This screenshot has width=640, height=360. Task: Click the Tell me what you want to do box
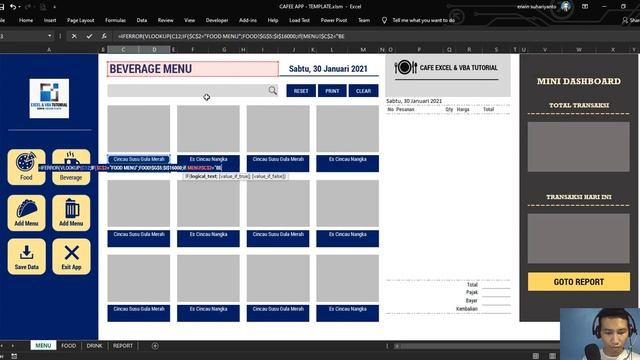point(423,20)
